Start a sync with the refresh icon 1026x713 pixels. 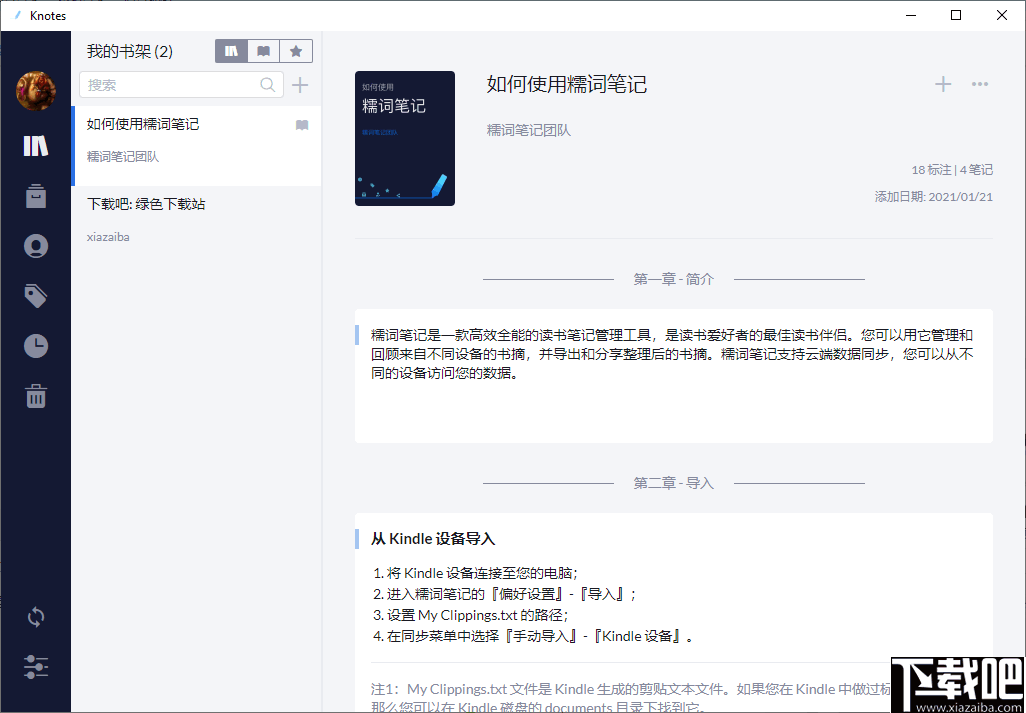[x=36, y=617]
